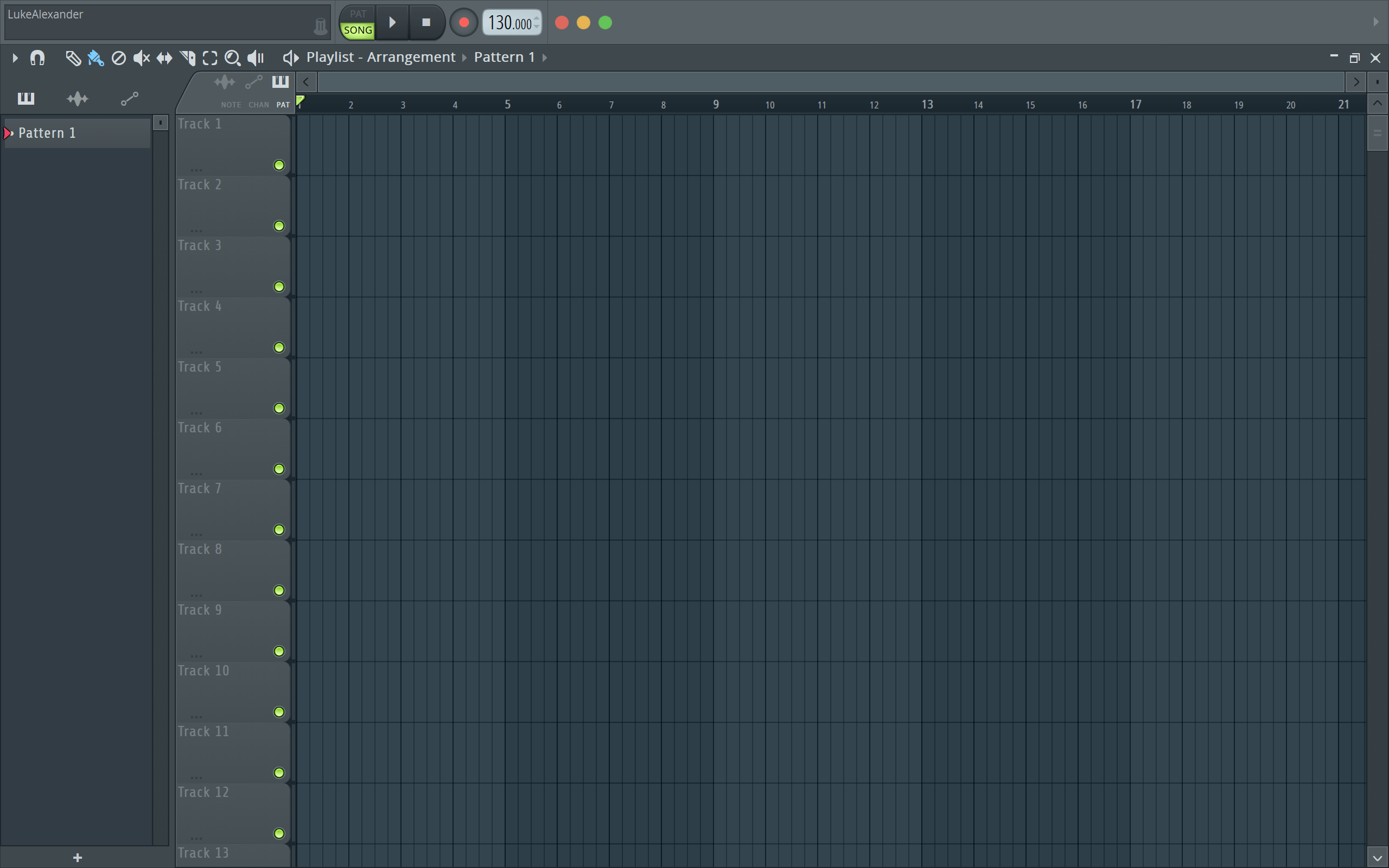Click the tempo stepper arrows
The height and width of the screenshot is (868, 1389).
point(537,22)
